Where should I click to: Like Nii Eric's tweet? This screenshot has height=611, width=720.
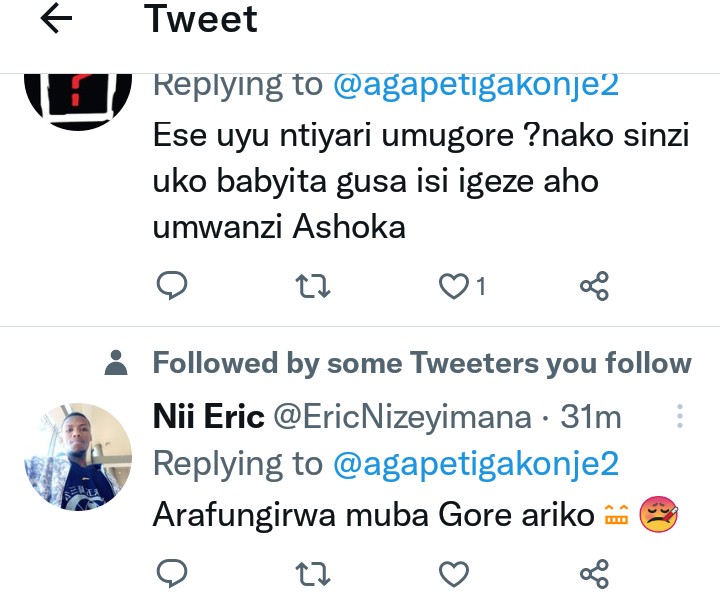point(455,574)
